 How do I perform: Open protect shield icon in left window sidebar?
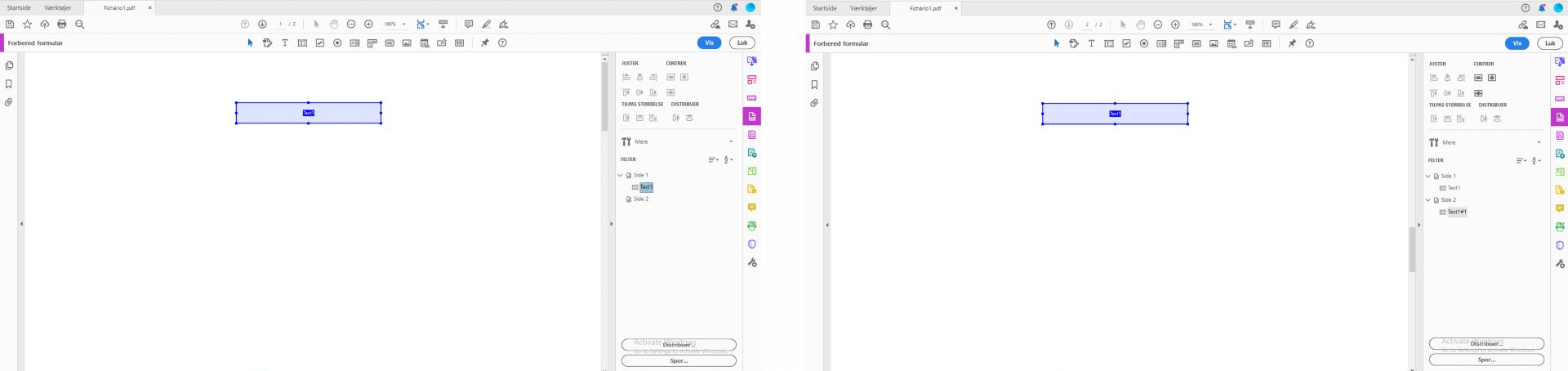[x=752, y=244]
